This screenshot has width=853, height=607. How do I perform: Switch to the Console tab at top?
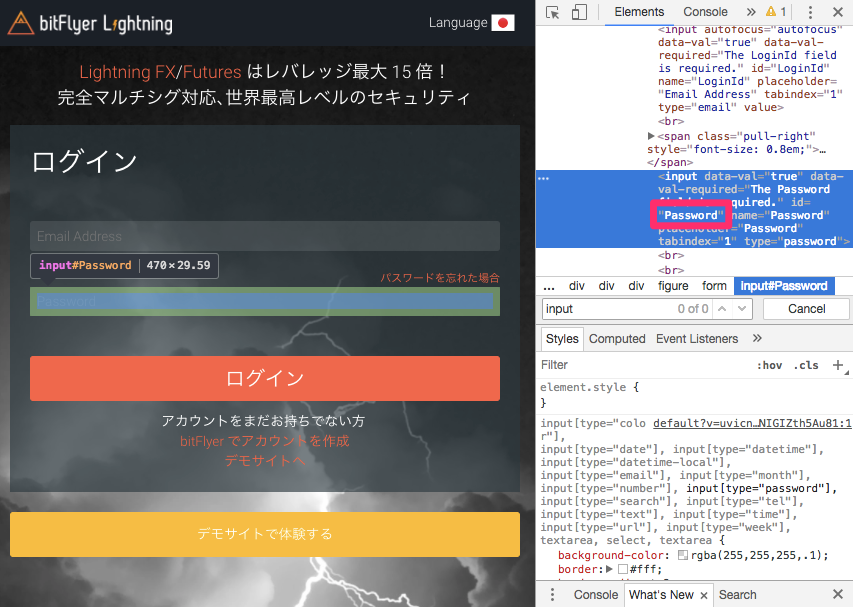705,12
